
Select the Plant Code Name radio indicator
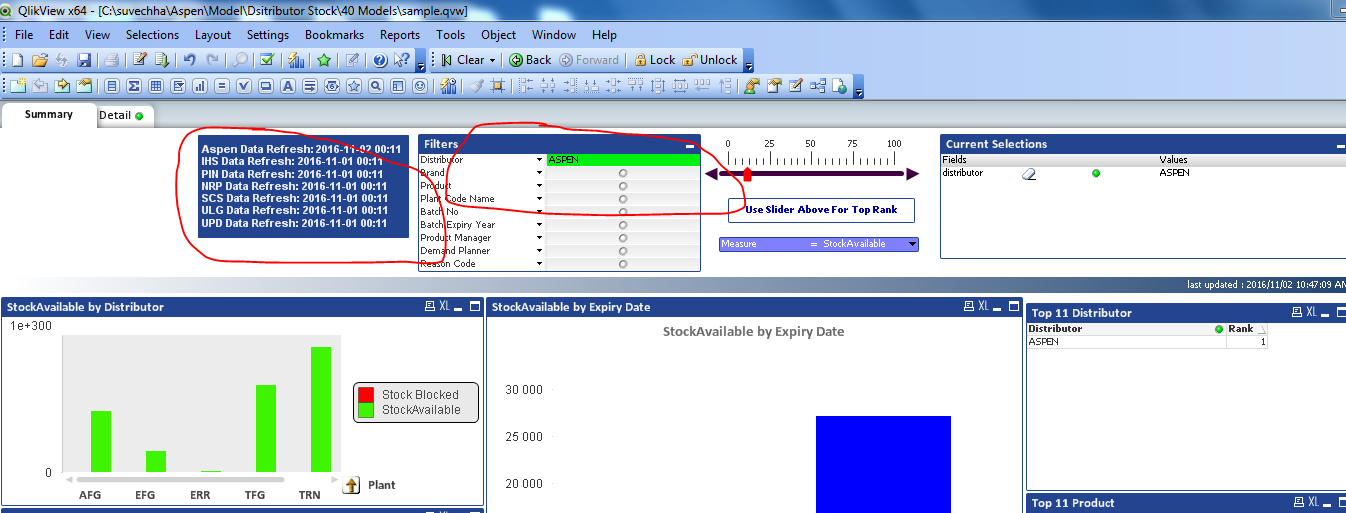click(x=623, y=199)
